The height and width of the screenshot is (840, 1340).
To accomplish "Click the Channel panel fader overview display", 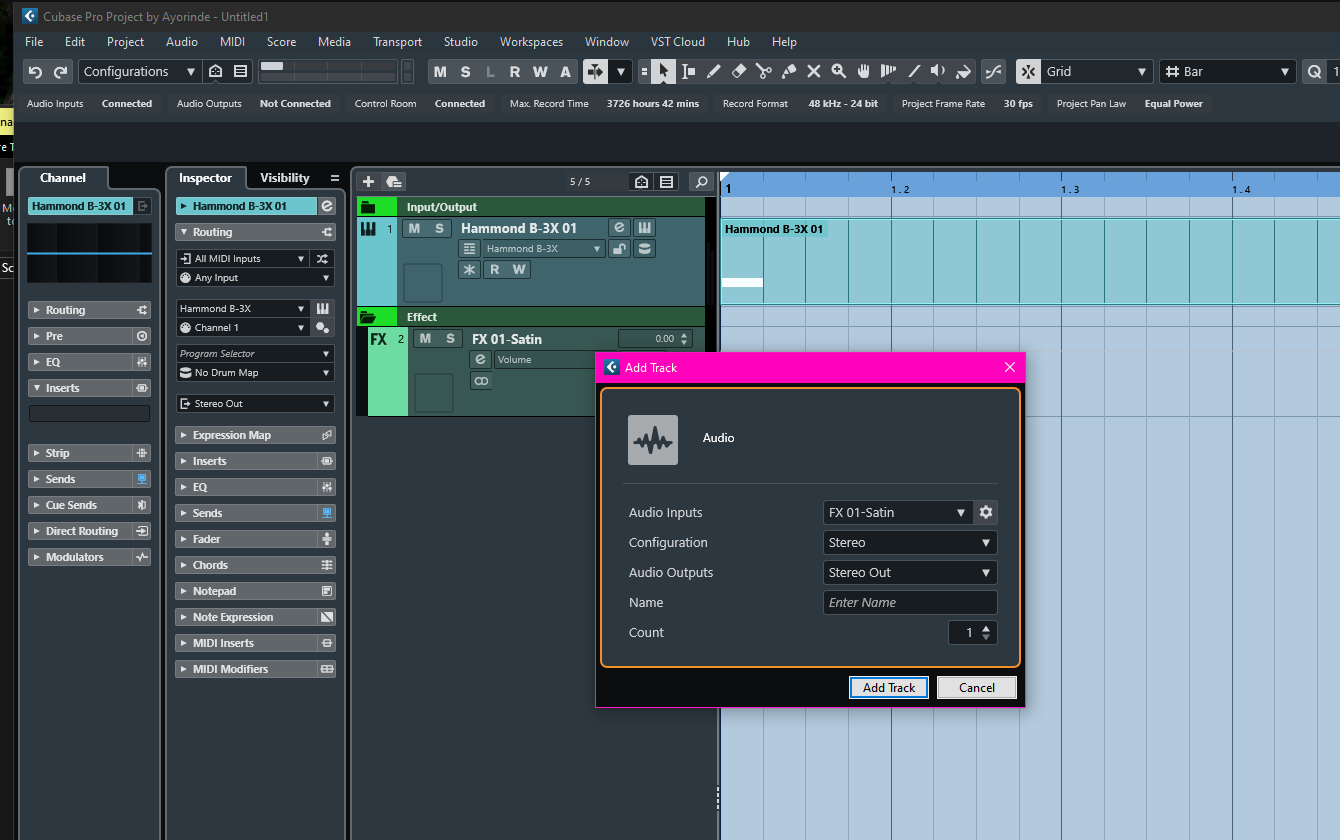I will (90, 254).
